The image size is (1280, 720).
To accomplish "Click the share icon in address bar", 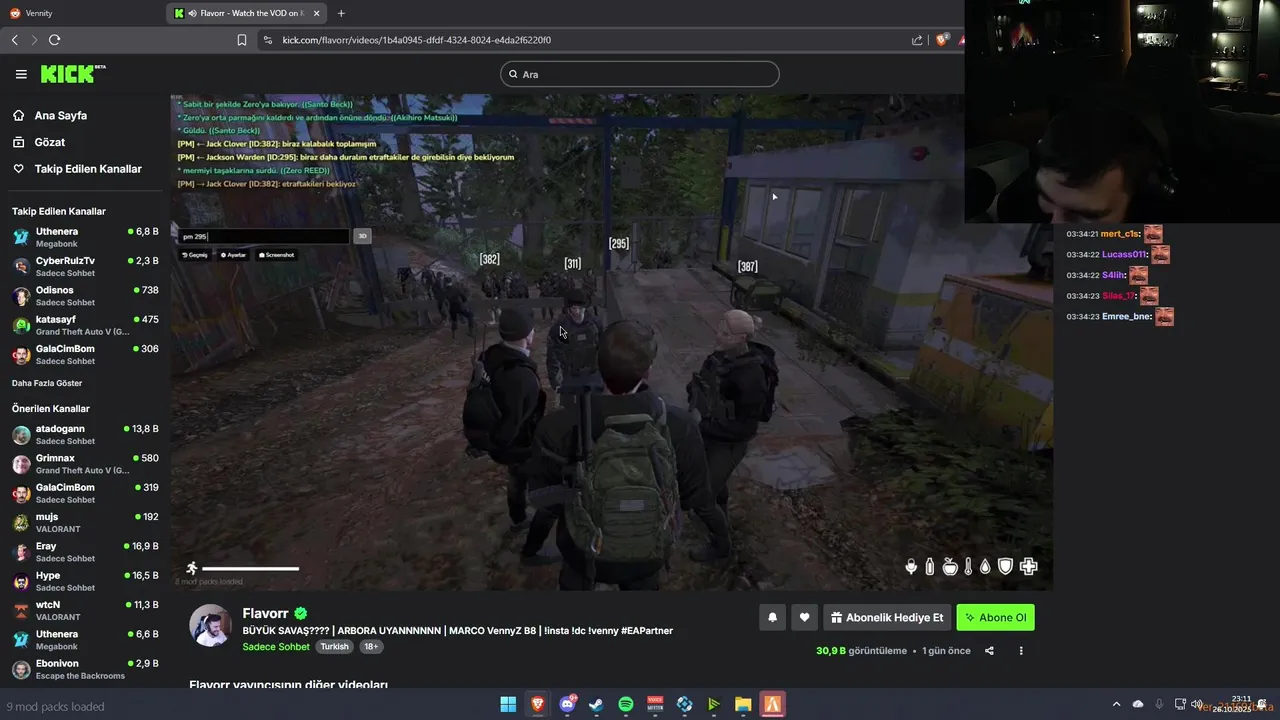I will coord(917,40).
